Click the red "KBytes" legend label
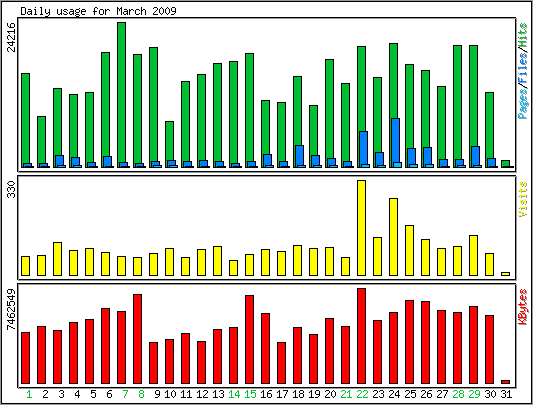The width and height of the screenshot is (533, 405). pyautogui.click(x=523, y=306)
